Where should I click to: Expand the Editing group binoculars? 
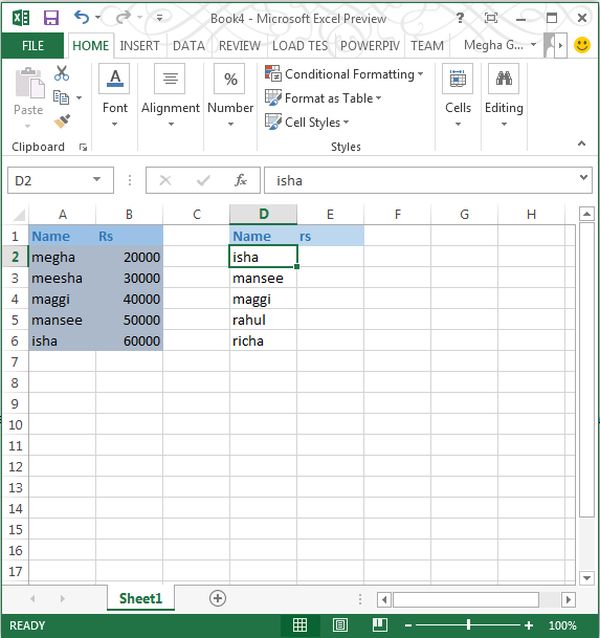(504, 96)
